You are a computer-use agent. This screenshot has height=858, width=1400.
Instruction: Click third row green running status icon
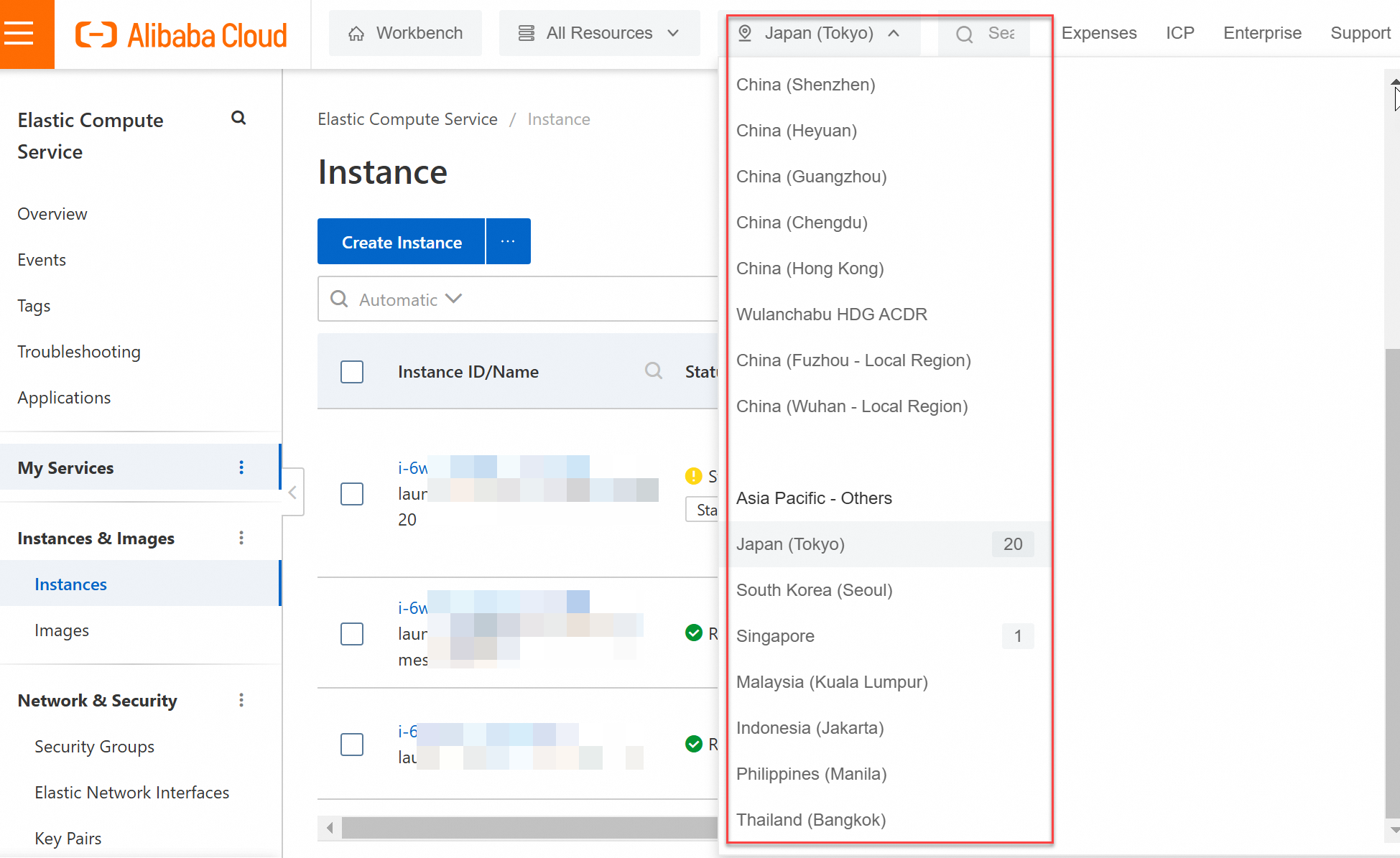coord(693,744)
